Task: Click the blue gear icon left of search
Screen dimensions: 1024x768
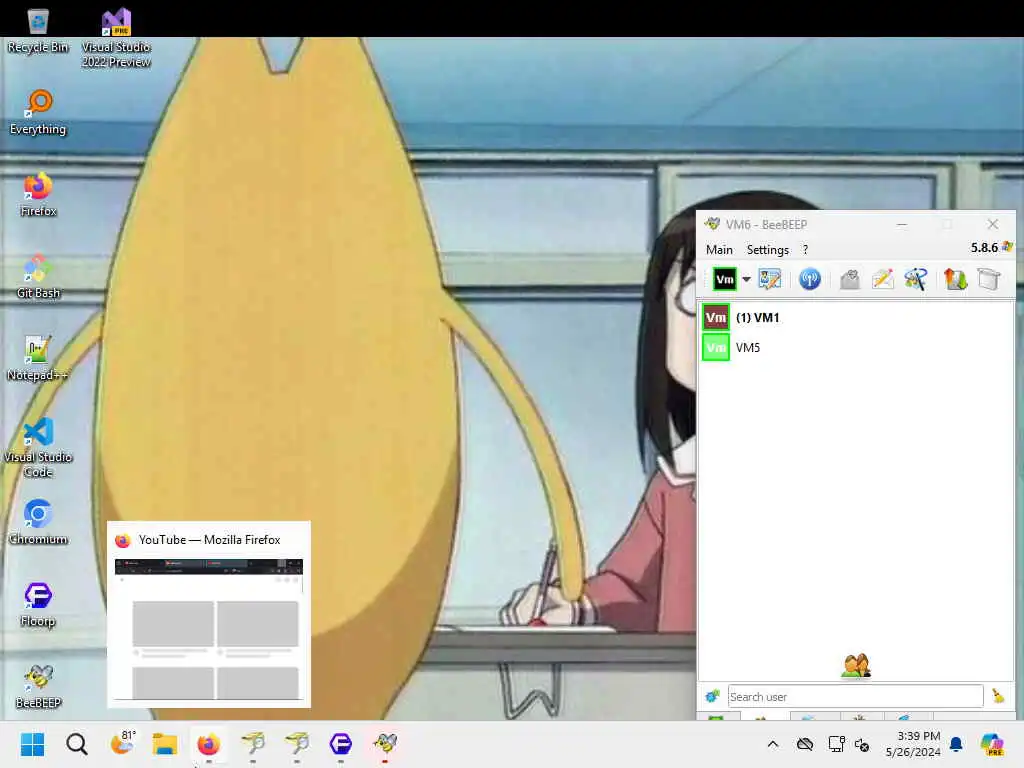Action: coord(712,696)
